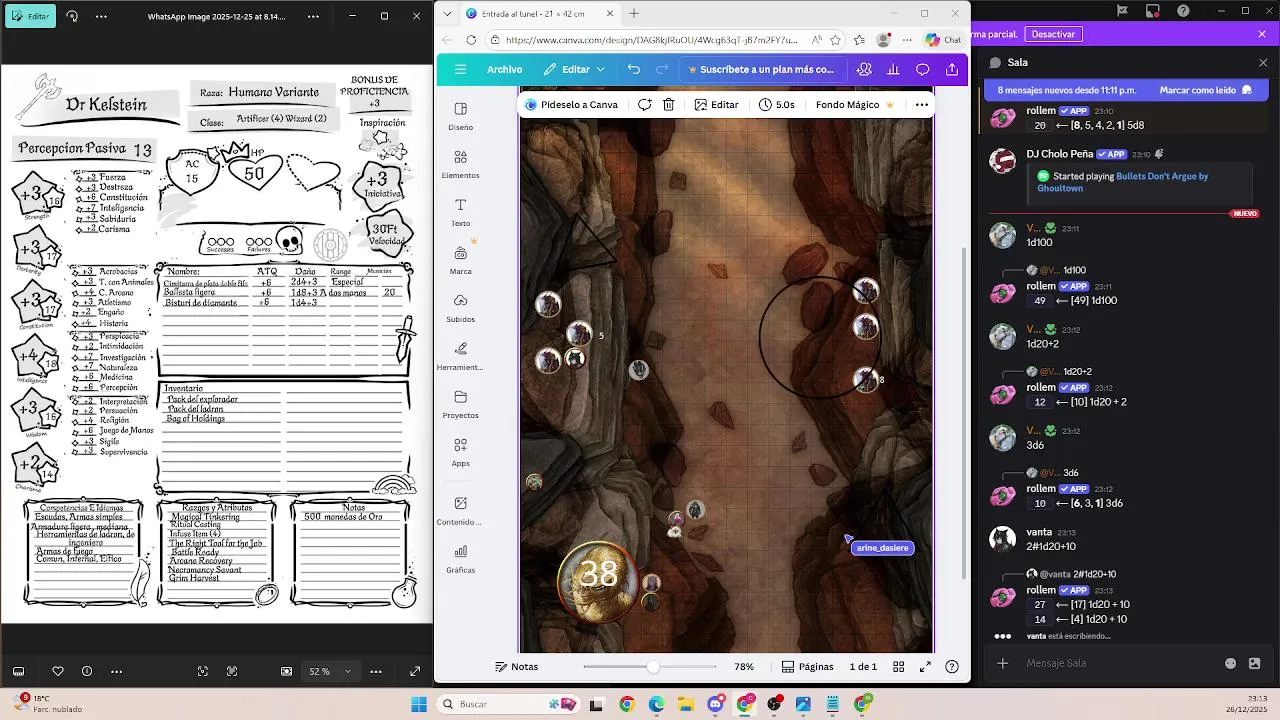
Task: Open Discord from the Windows taskbar
Action: (x=715, y=704)
